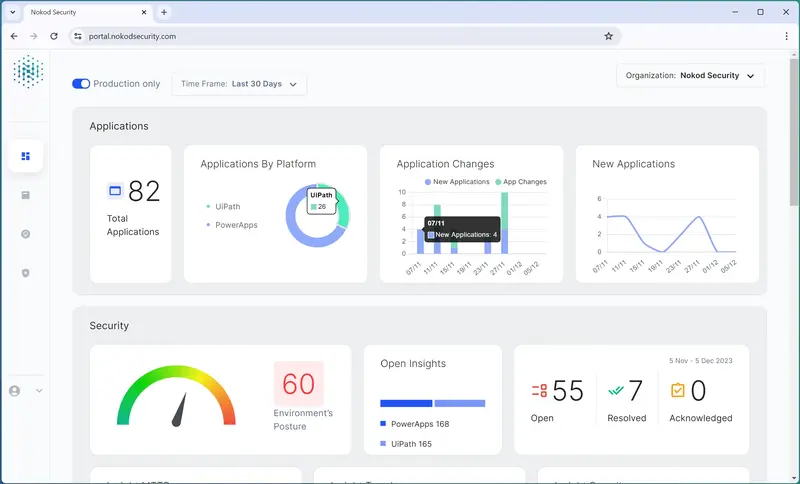The image size is (800, 484).
Task: Open the circular clock sidebar icon
Action: 26,234
